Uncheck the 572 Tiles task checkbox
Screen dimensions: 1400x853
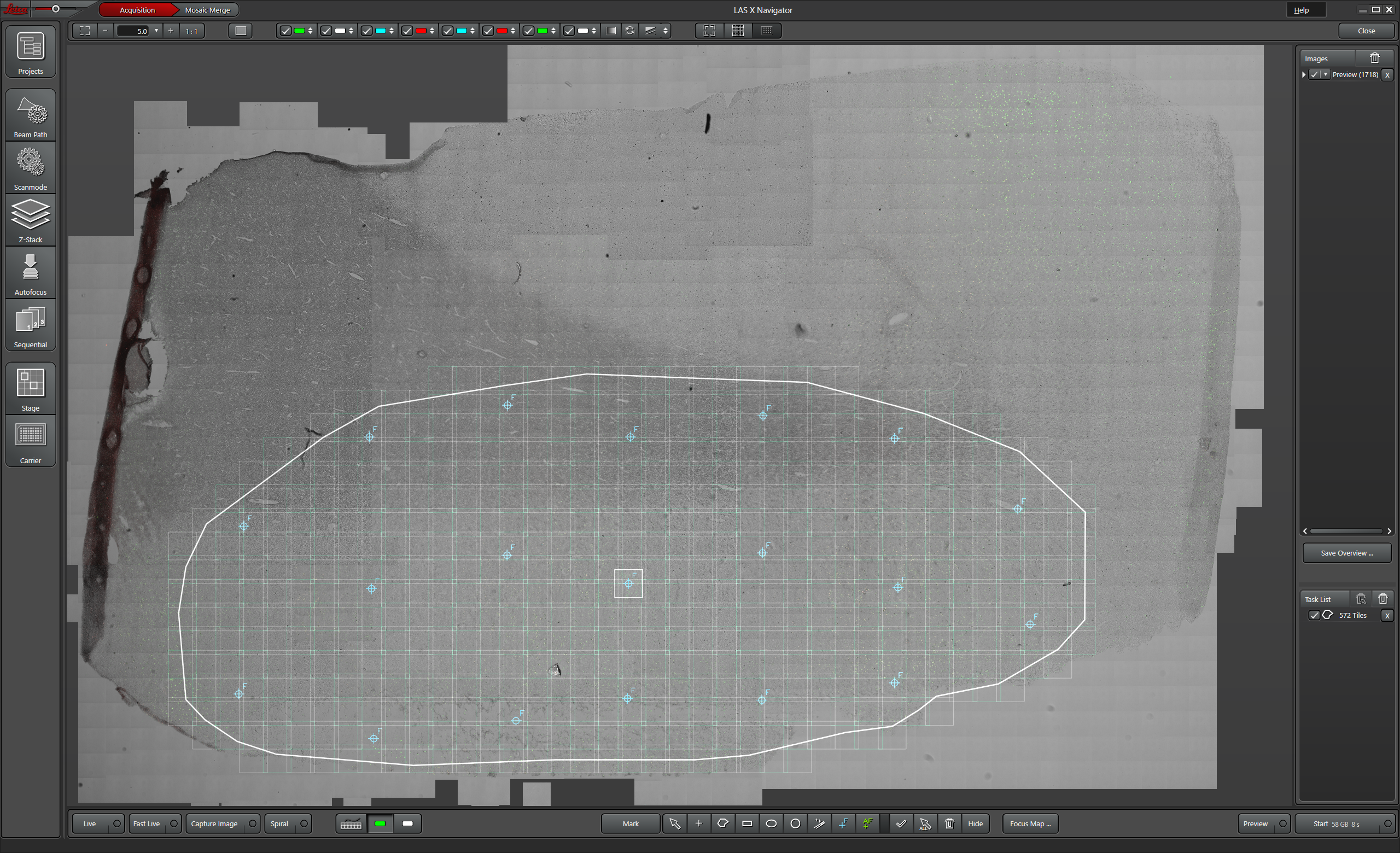tap(1314, 615)
